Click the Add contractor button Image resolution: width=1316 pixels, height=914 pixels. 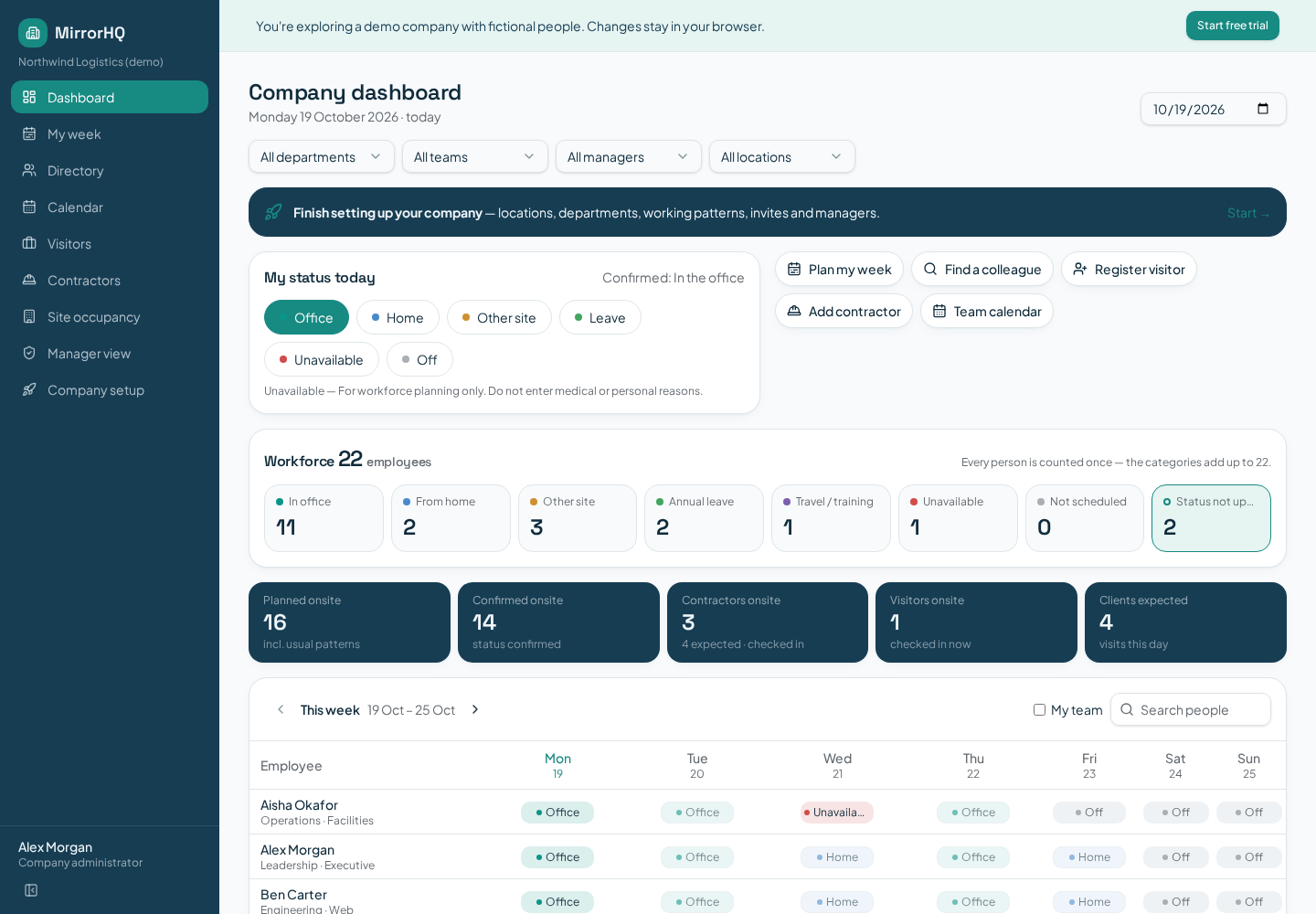(x=844, y=311)
